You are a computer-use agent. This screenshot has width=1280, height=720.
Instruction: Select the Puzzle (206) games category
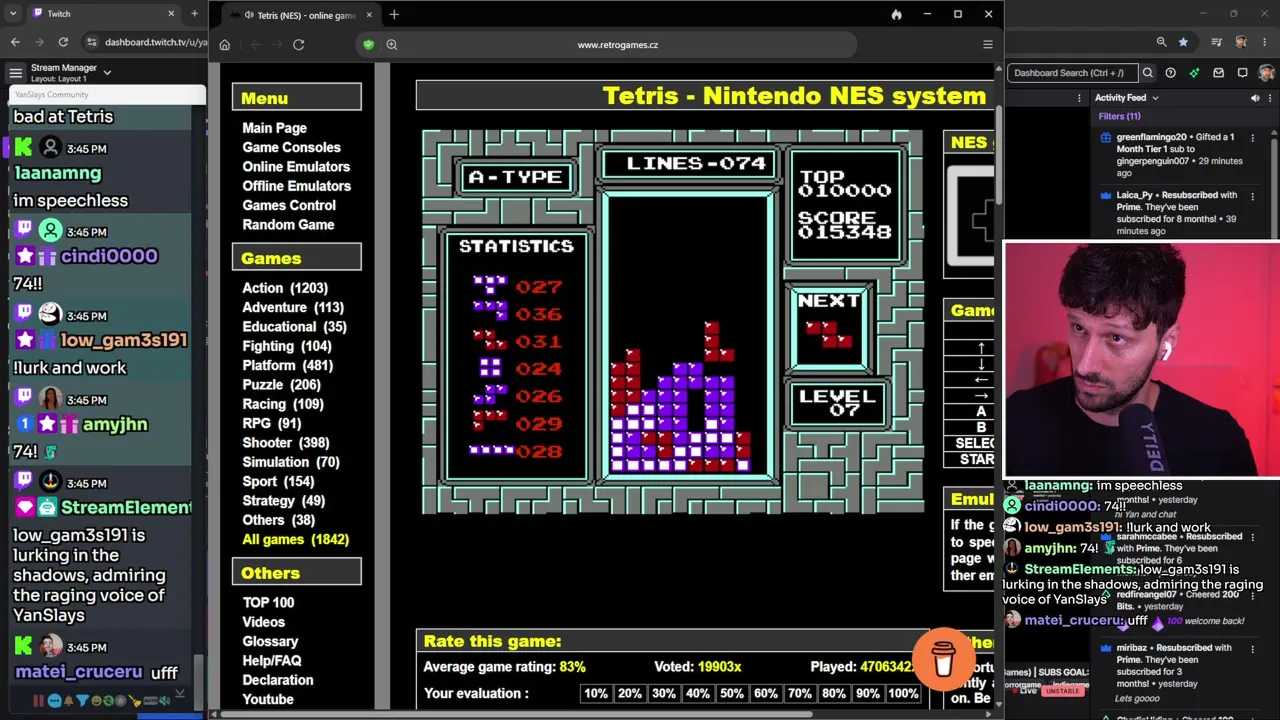[281, 385]
